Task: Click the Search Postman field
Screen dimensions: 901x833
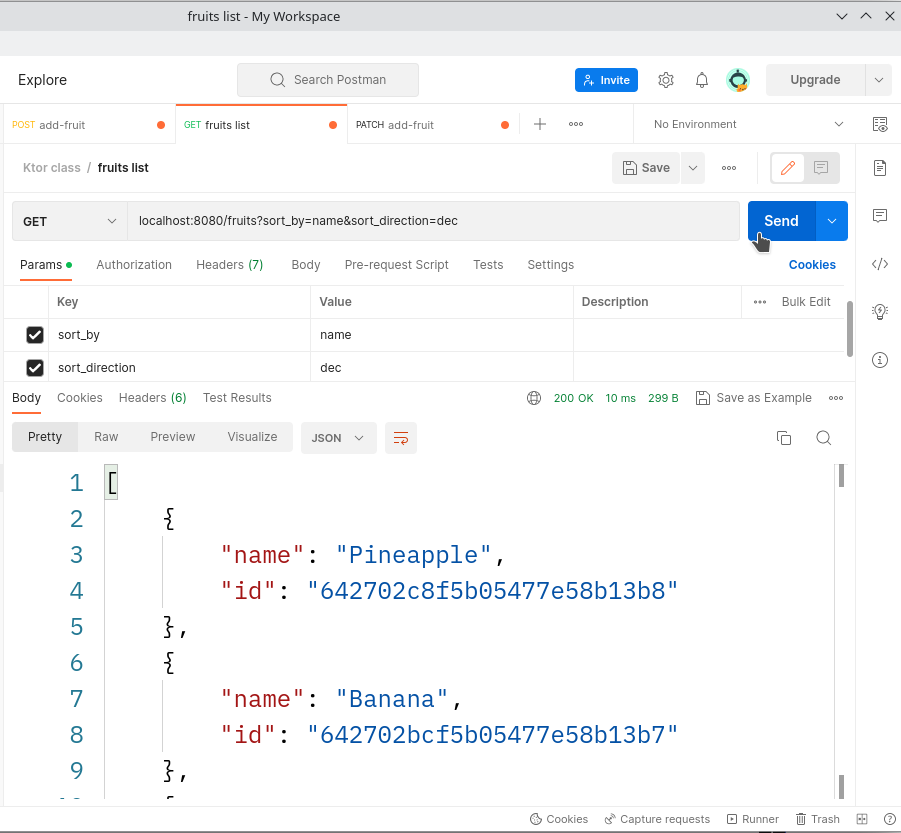Action: click(x=328, y=80)
